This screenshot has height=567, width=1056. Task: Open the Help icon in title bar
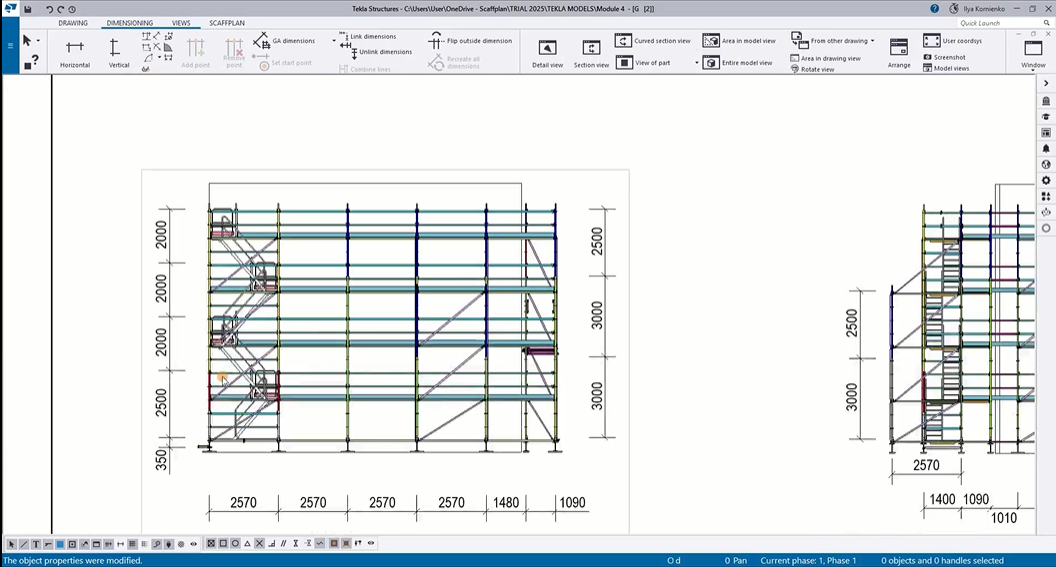934,9
